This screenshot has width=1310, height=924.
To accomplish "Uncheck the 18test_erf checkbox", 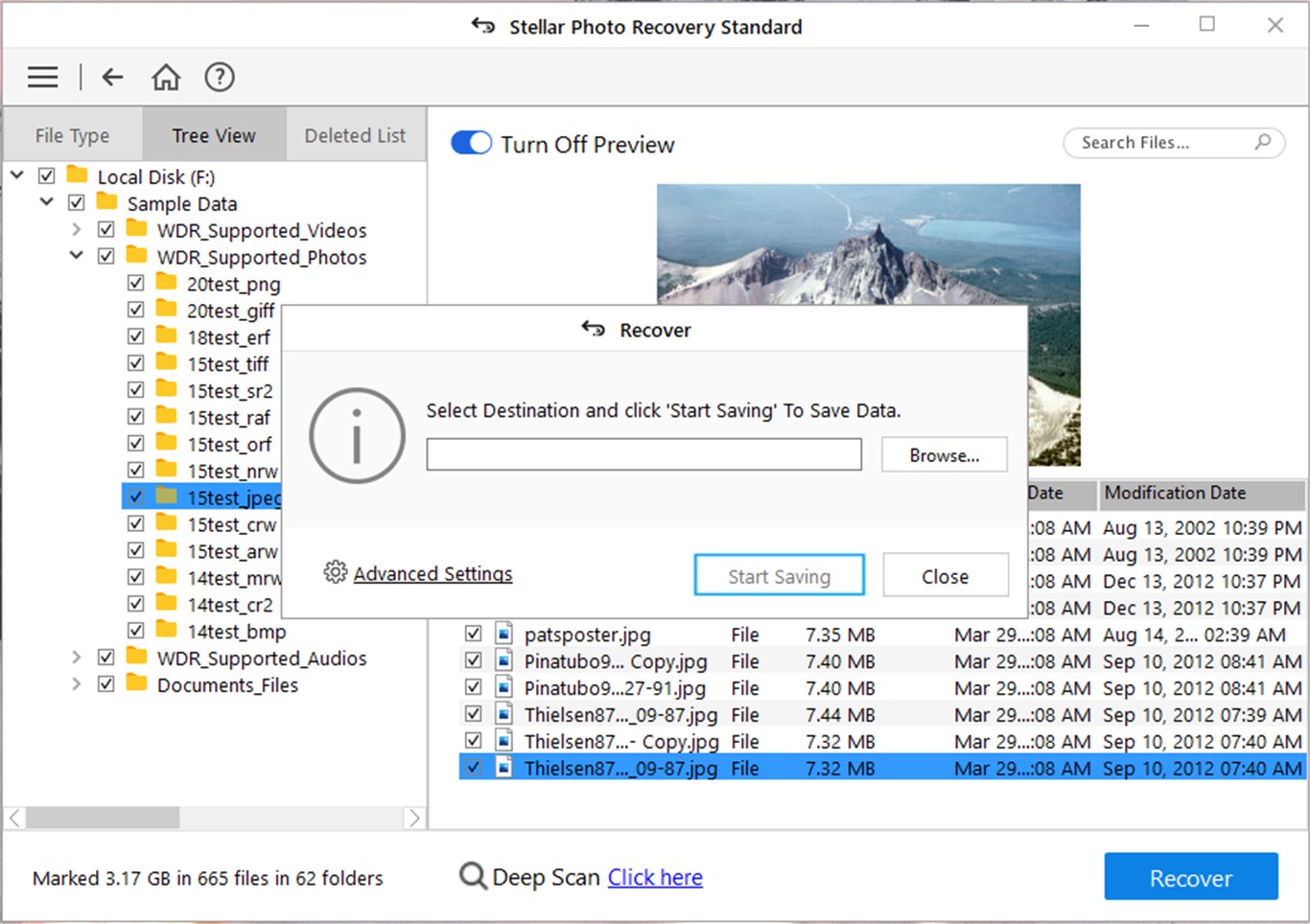I will click(x=136, y=336).
